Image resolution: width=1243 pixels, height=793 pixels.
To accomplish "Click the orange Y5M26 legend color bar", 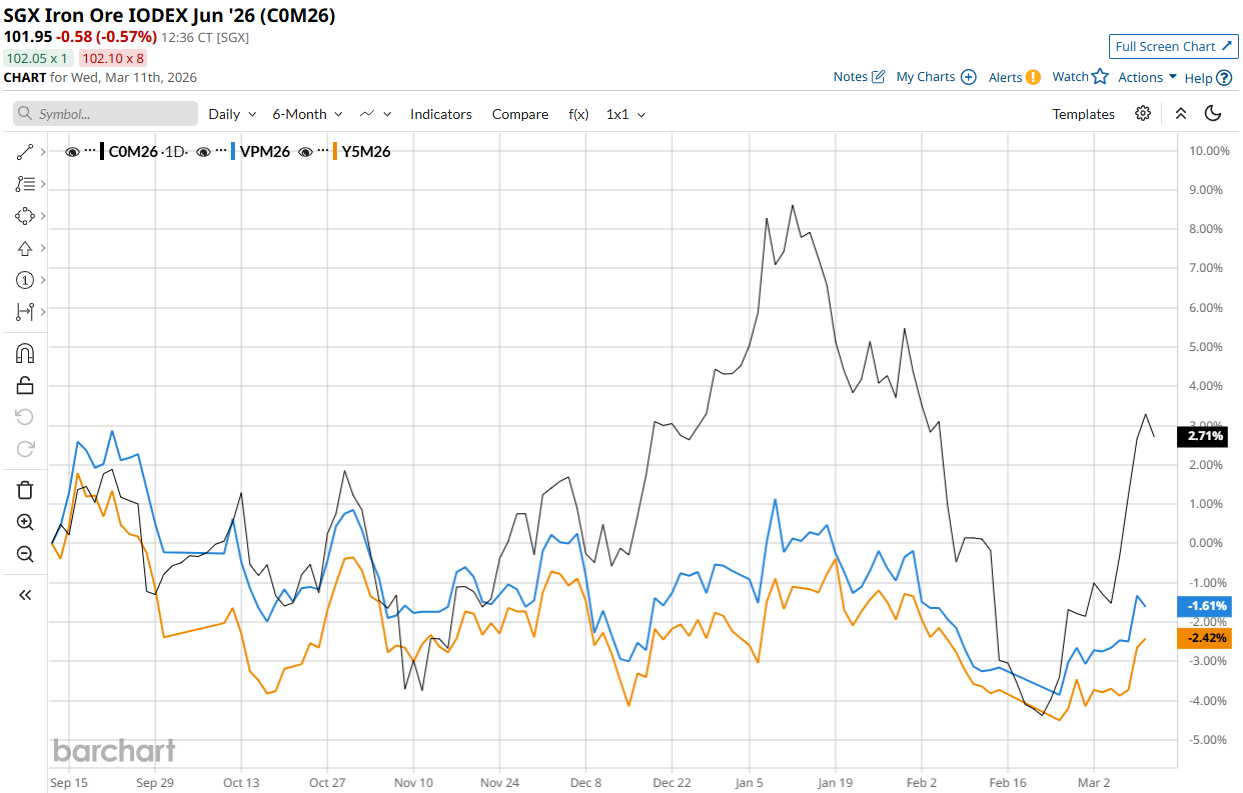I will tap(335, 152).
